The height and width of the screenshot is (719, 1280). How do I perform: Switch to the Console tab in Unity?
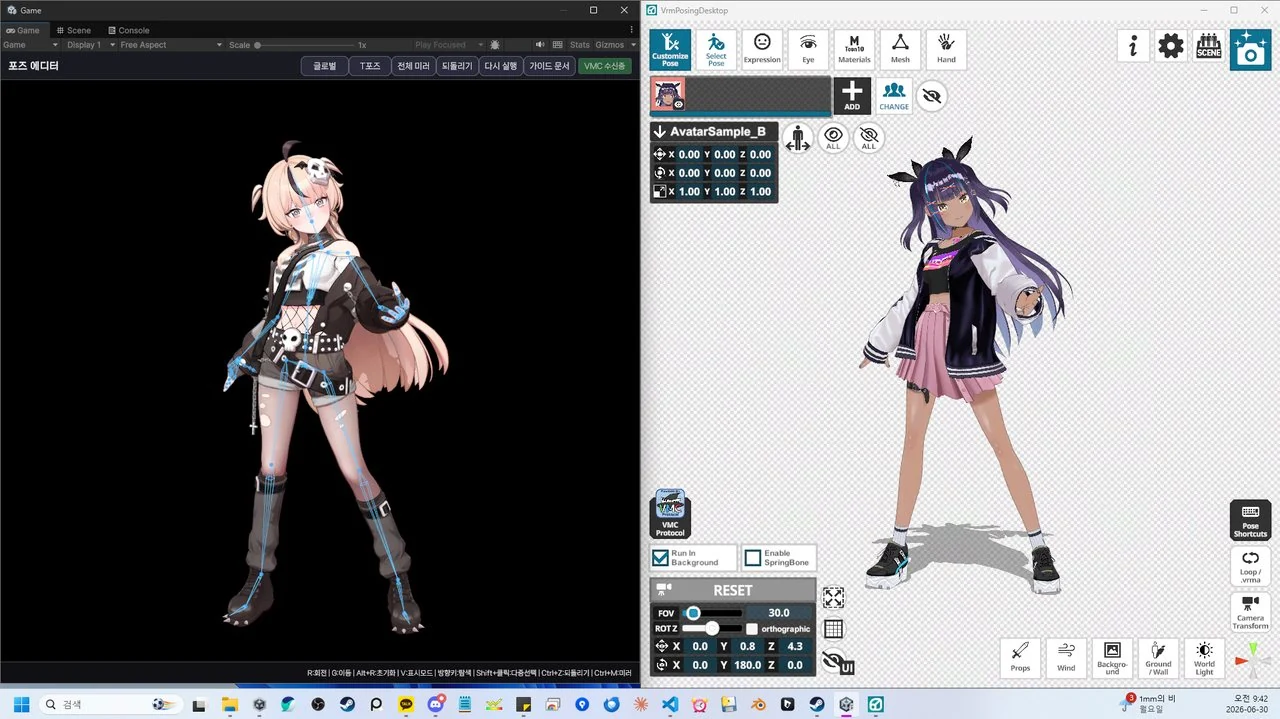click(x=128, y=30)
